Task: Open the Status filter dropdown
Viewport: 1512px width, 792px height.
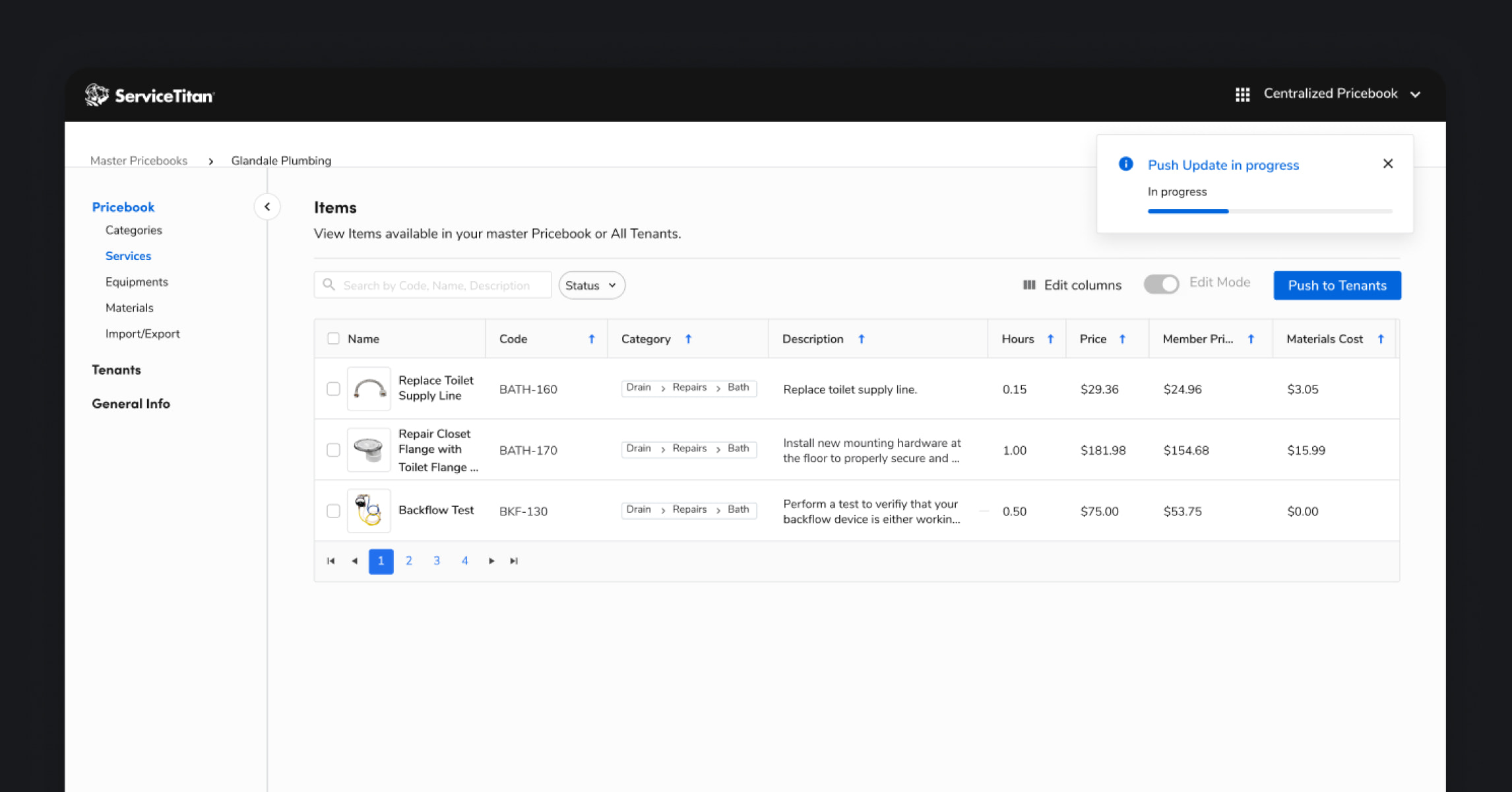Action: point(591,285)
